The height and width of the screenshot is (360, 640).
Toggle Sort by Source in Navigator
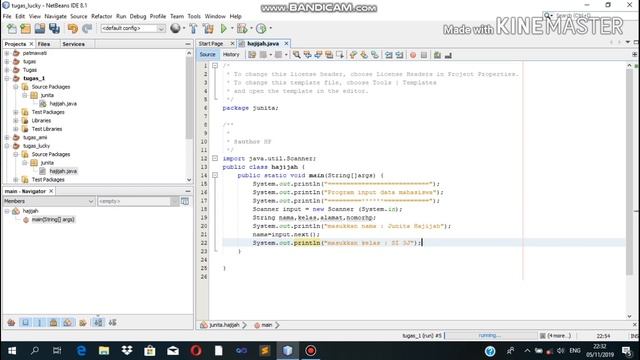113,322
